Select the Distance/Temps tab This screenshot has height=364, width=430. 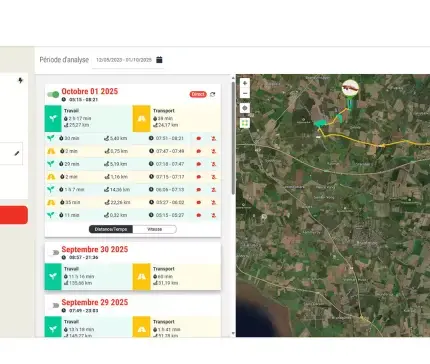coord(111,229)
